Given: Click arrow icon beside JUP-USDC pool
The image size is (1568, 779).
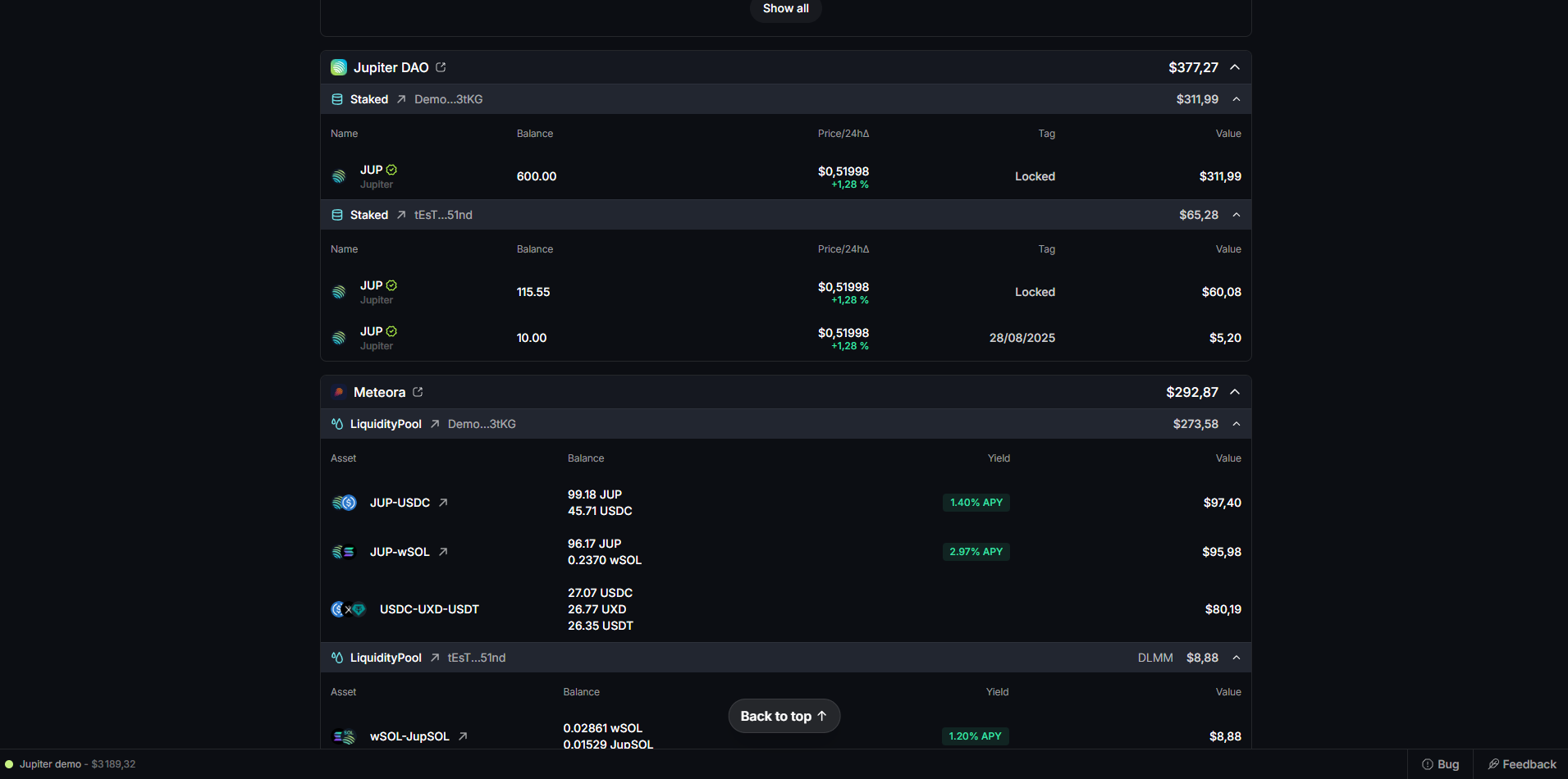Looking at the screenshot, I should [x=443, y=503].
